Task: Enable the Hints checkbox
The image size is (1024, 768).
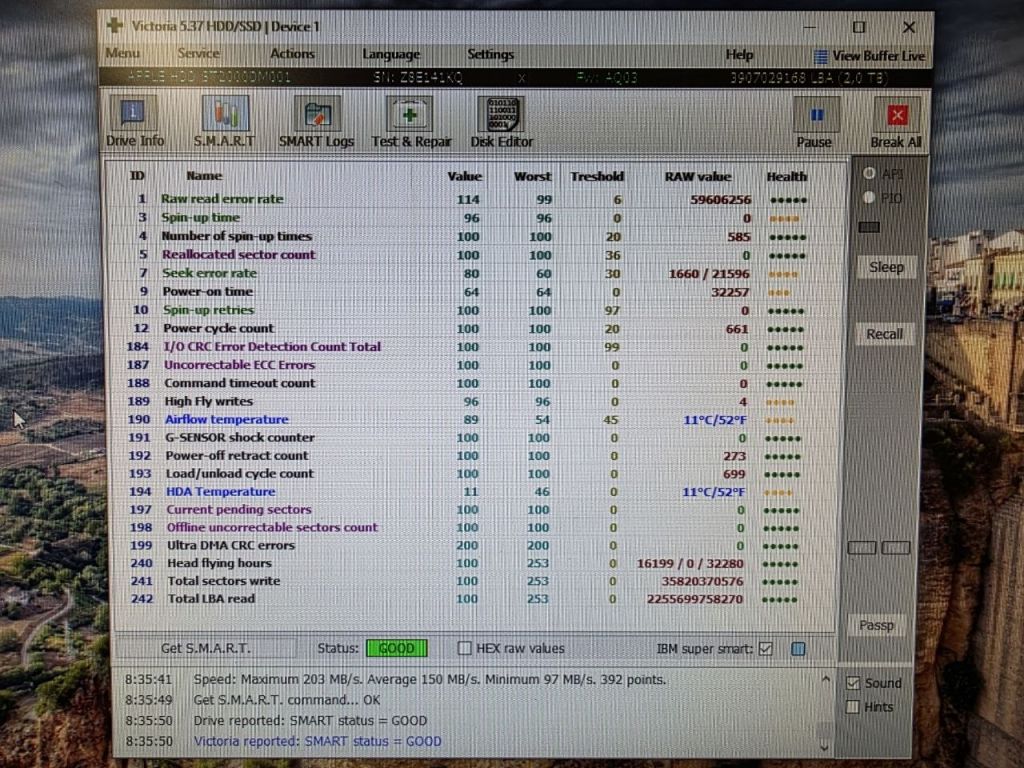Action: coord(852,707)
